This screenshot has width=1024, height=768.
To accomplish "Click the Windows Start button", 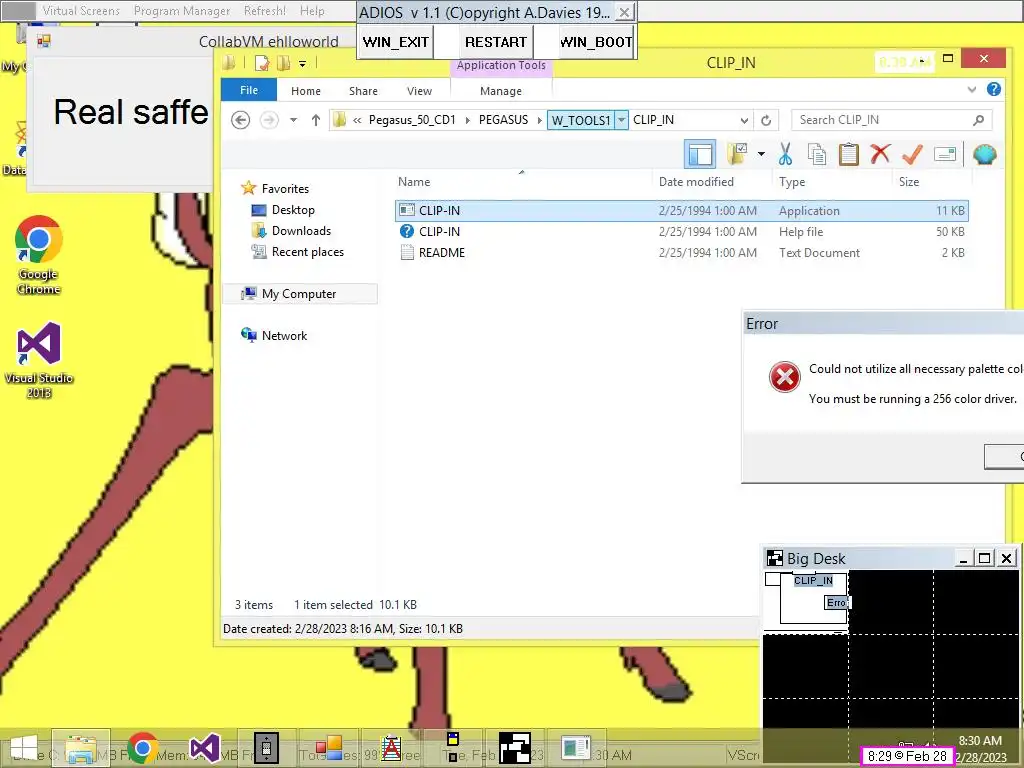I will 24,749.
